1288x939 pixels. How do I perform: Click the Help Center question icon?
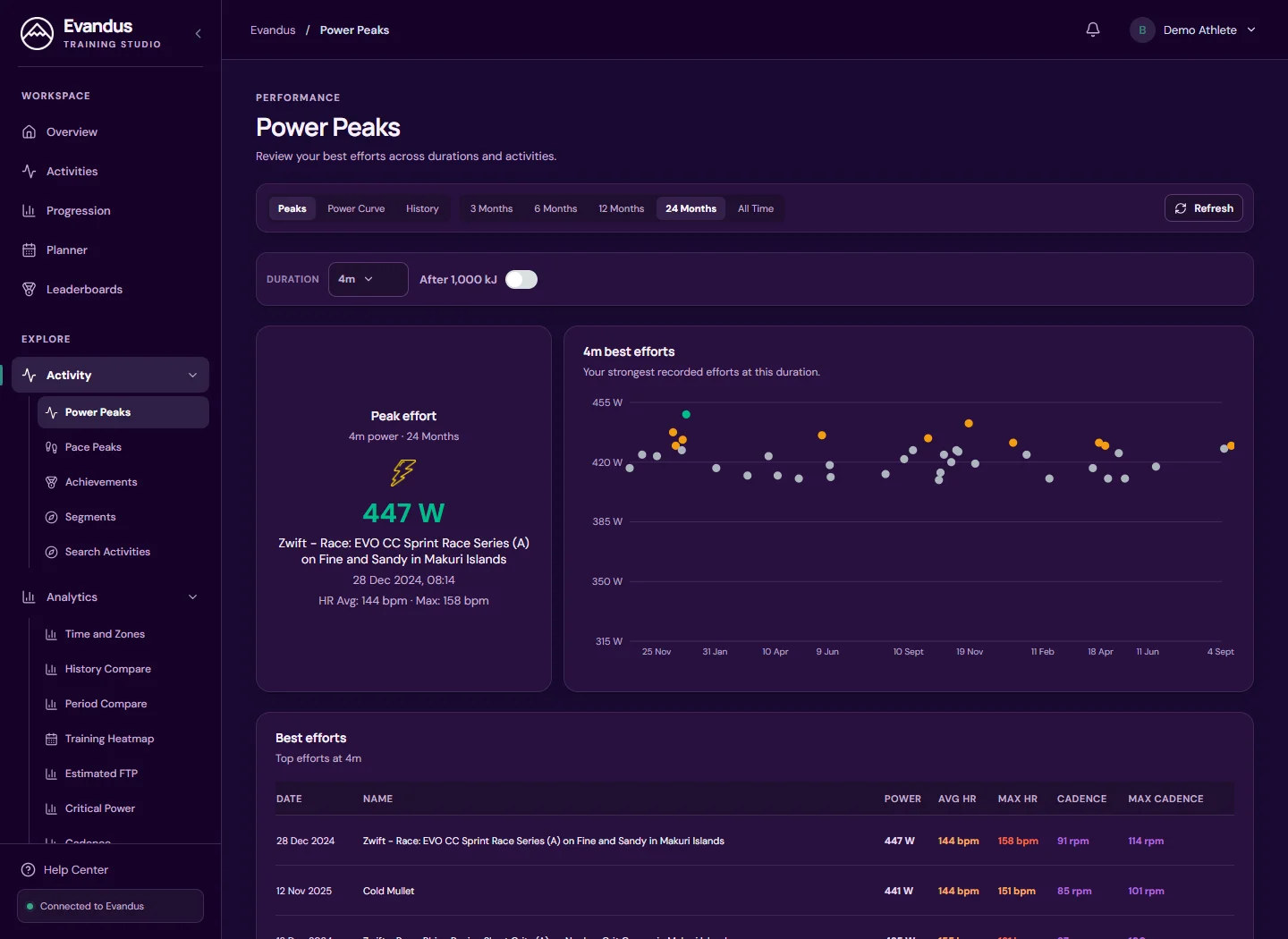[x=29, y=869]
